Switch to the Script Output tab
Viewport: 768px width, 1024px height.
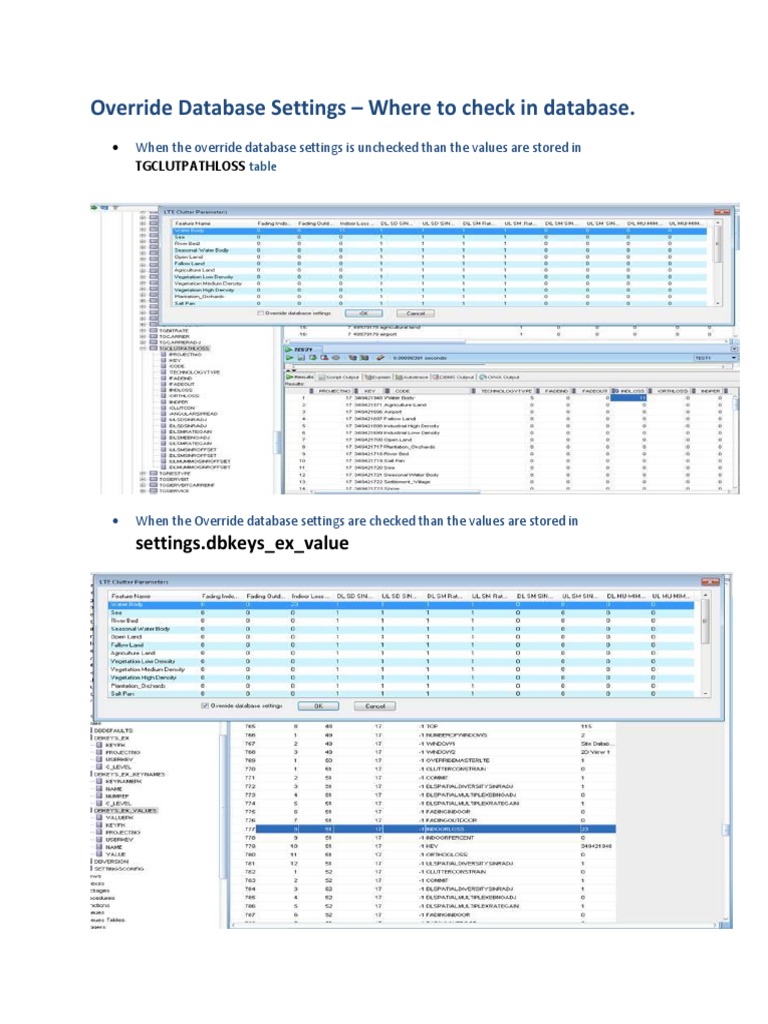tap(339, 377)
